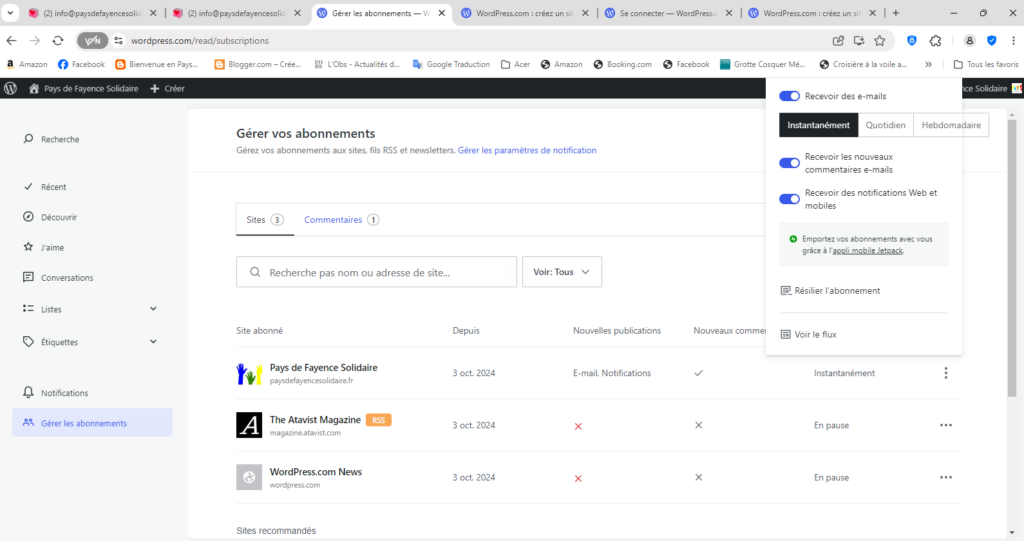
Task: Select the Hebdomadaire frequency option
Action: (x=950, y=125)
